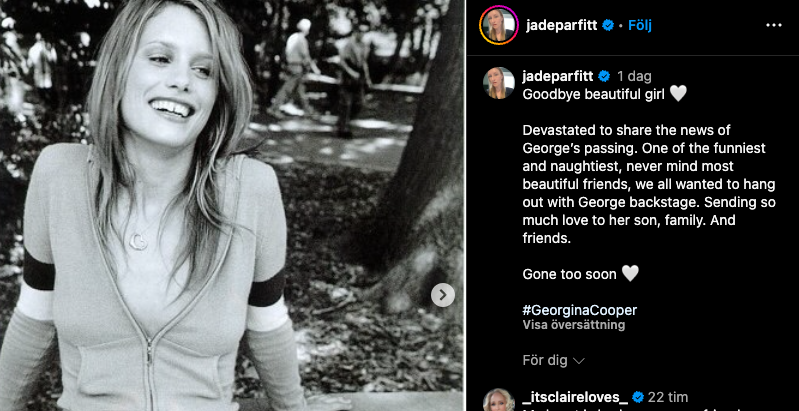Open jadeparfitt story ring avatar in header
Screen dimensions: 799x411
tap(499, 25)
